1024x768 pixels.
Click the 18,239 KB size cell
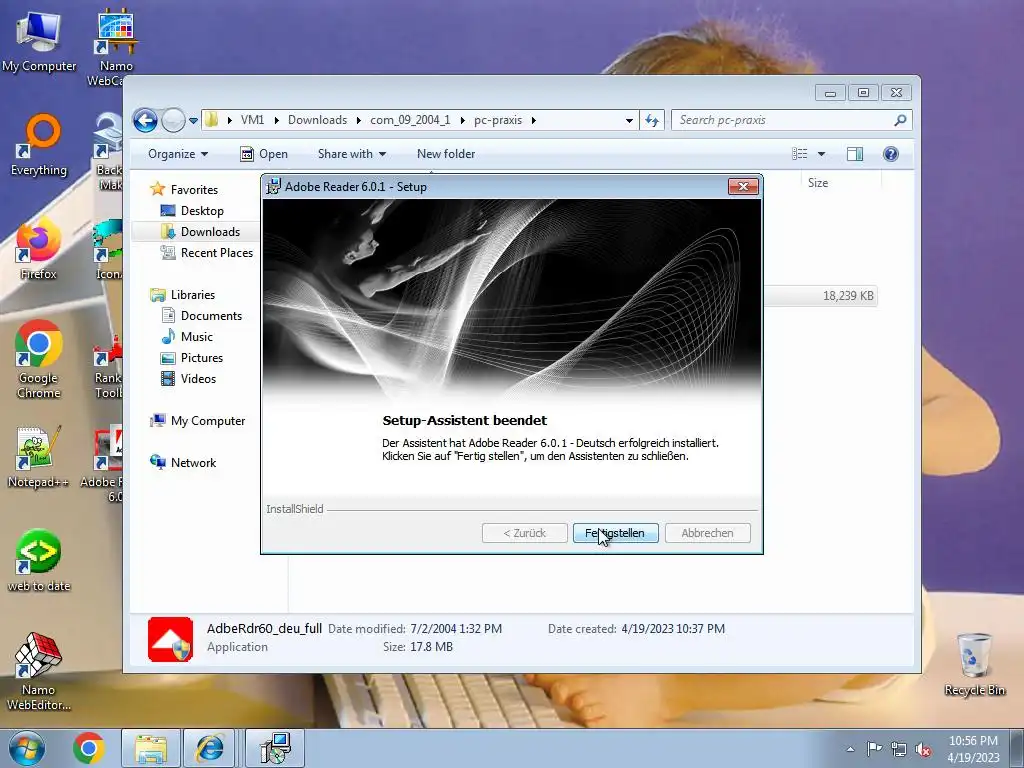(848, 296)
